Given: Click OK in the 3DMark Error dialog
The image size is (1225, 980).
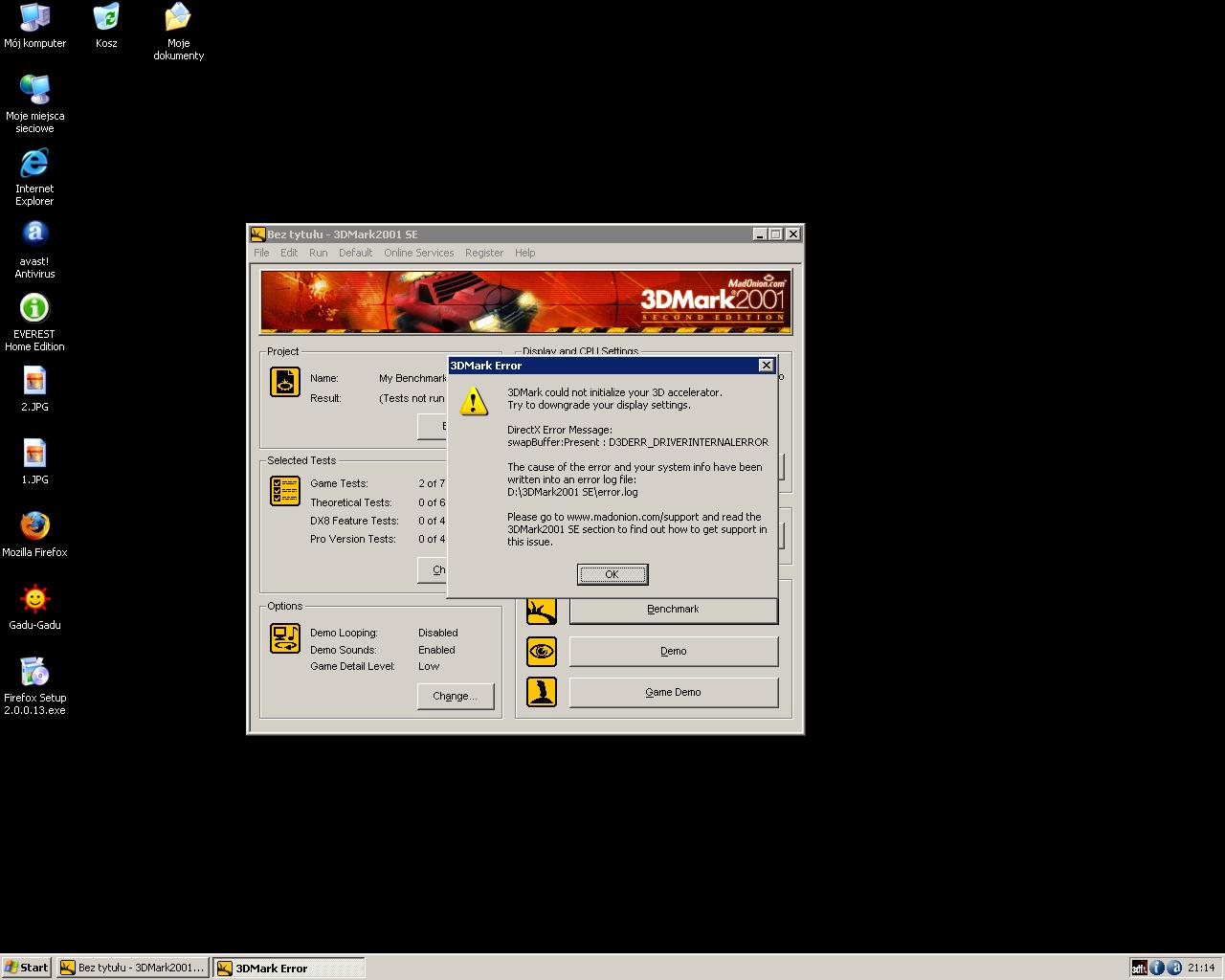Looking at the screenshot, I should pyautogui.click(x=612, y=574).
